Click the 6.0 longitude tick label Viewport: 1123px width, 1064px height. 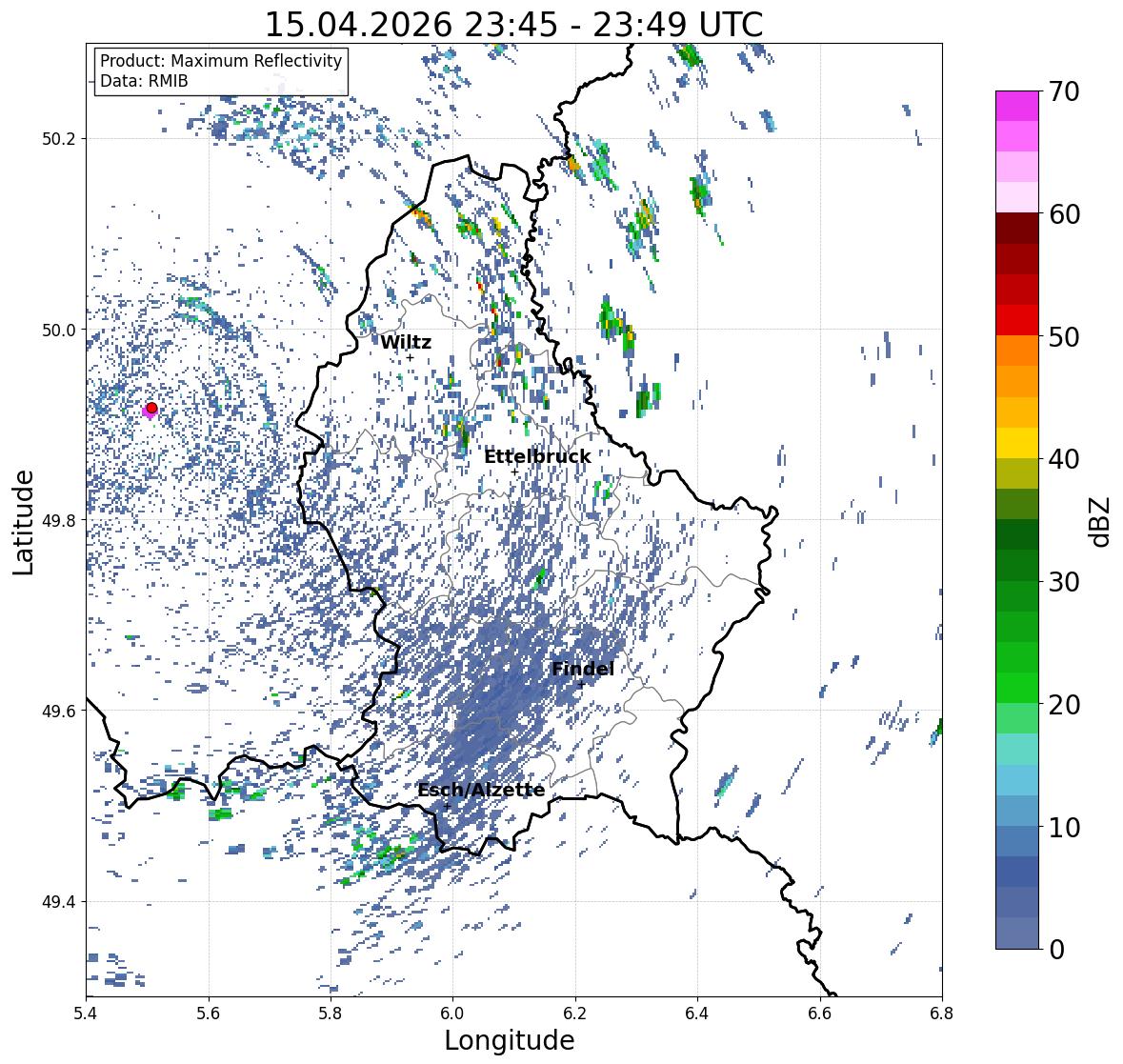pyautogui.click(x=452, y=1013)
